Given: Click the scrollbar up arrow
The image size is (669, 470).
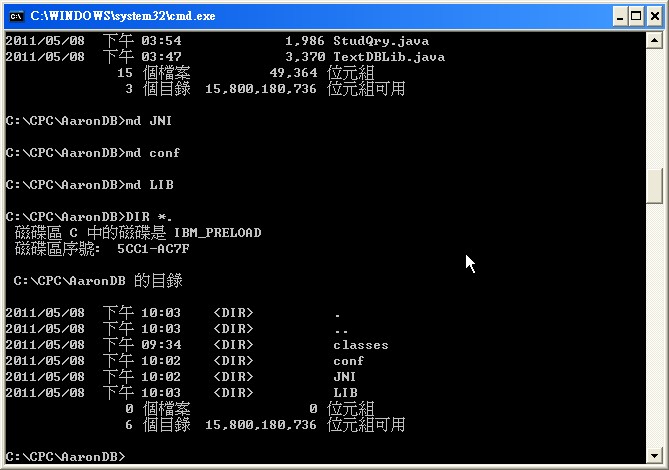Looking at the screenshot, I should 654,41.
